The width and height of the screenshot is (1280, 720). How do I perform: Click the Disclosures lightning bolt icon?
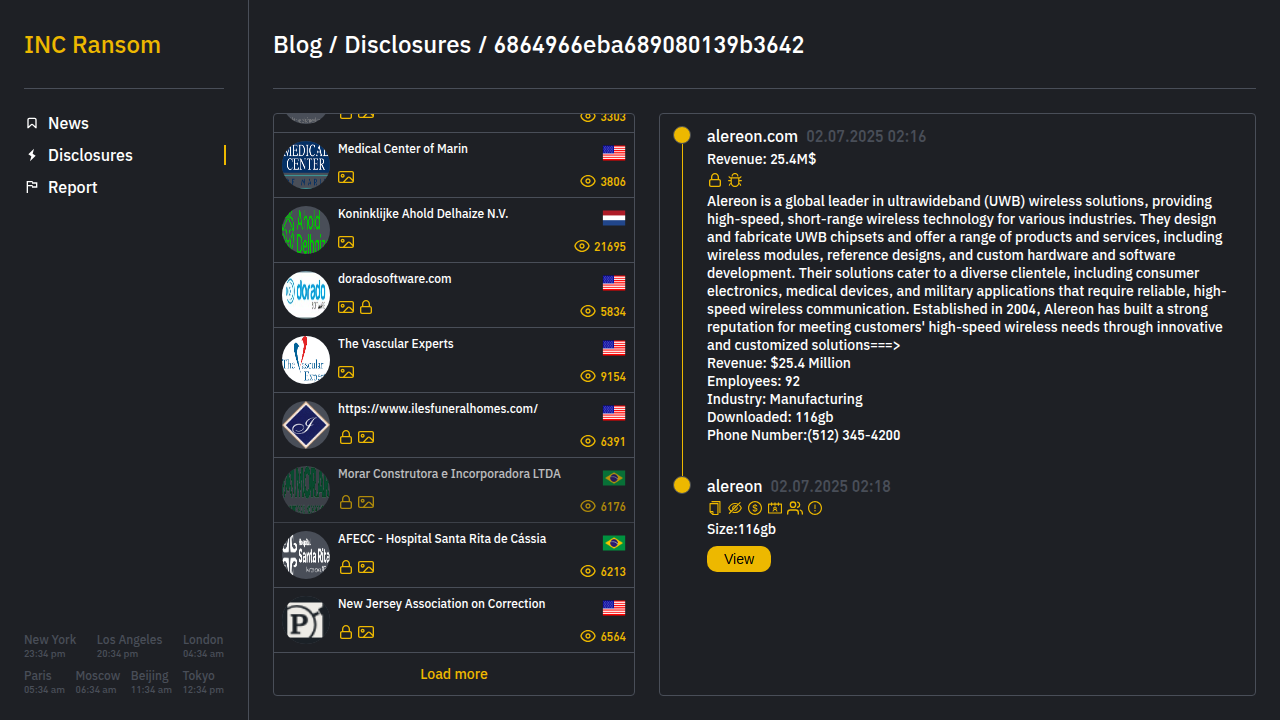pos(32,155)
